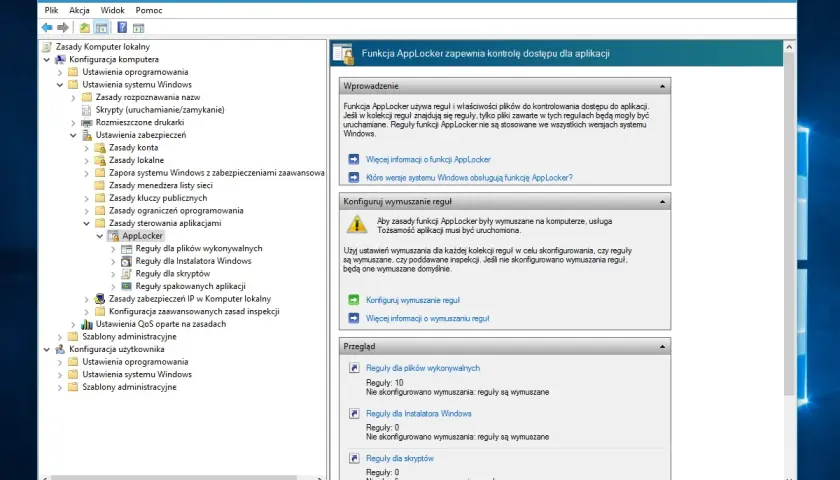This screenshot has height=480, width=840.
Task: Click the shortcut icon beside Reguły dla Instalatora Windows overview
Action: tap(354, 413)
